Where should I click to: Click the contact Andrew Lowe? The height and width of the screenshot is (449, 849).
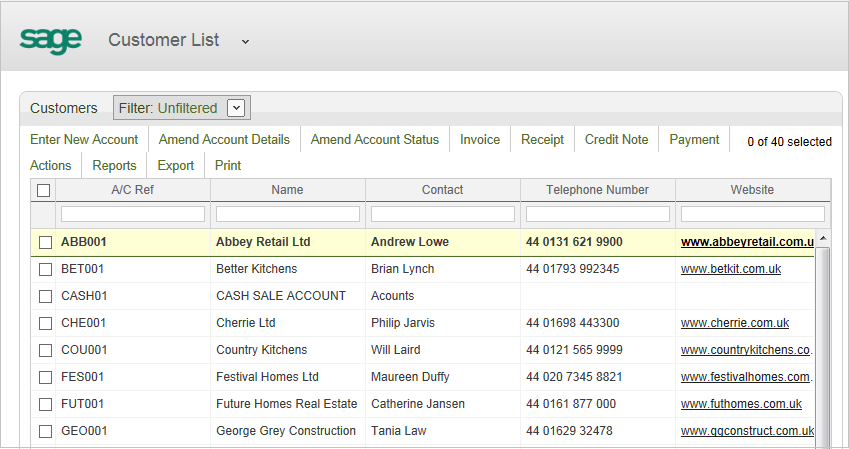[410, 242]
